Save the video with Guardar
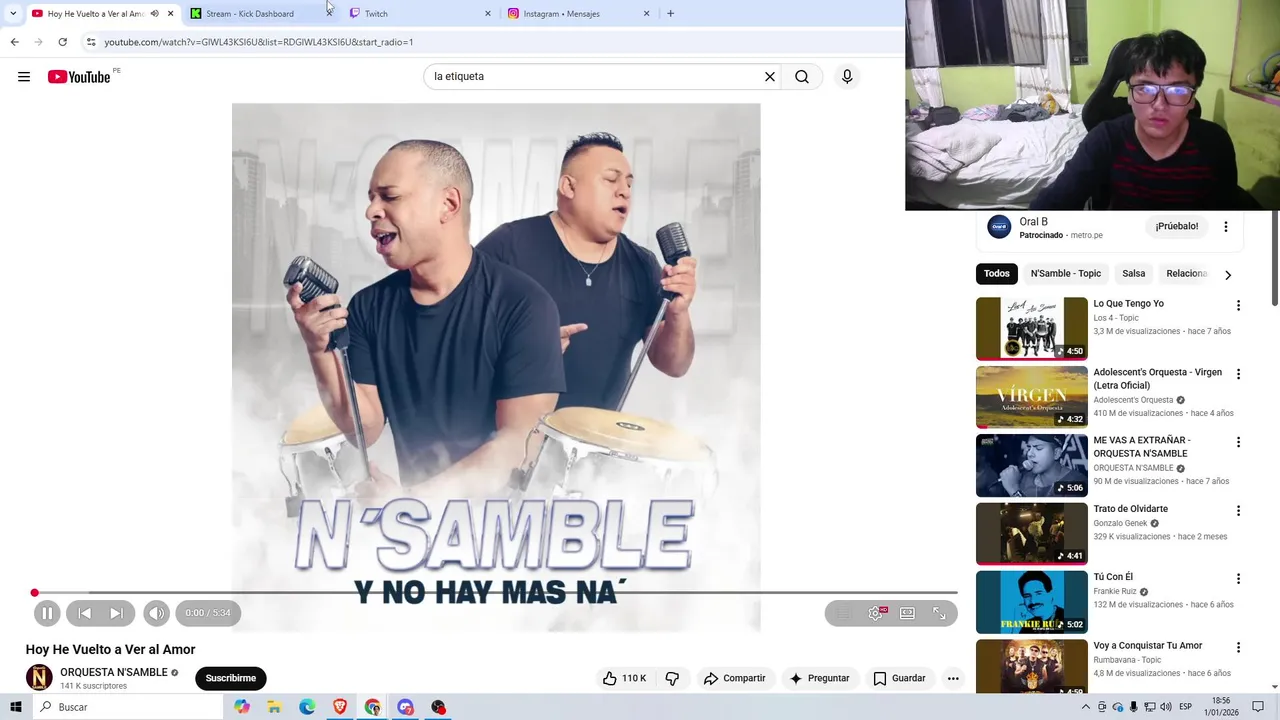 tap(899, 678)
